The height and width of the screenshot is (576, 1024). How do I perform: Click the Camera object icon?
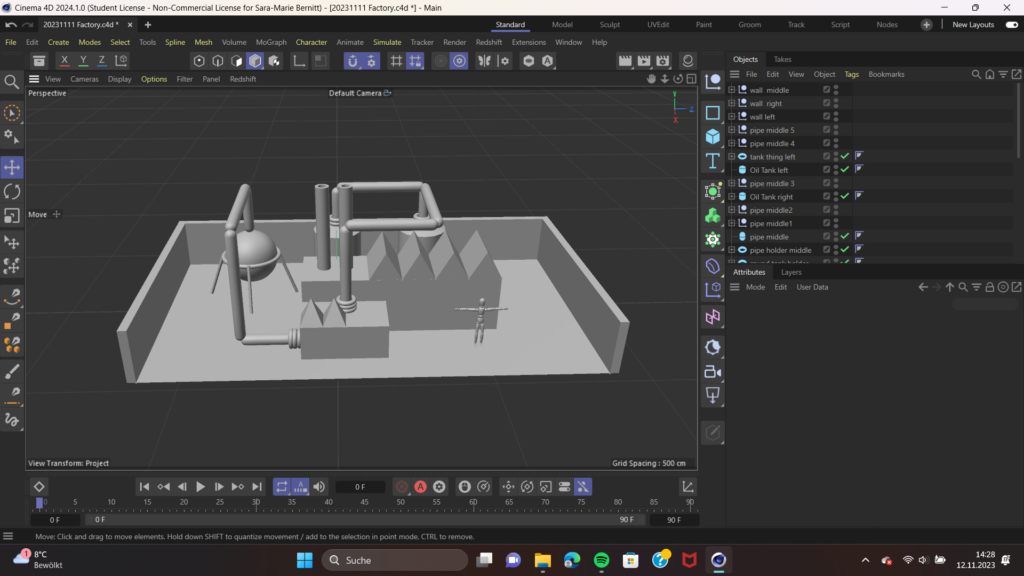pos(713,372)
